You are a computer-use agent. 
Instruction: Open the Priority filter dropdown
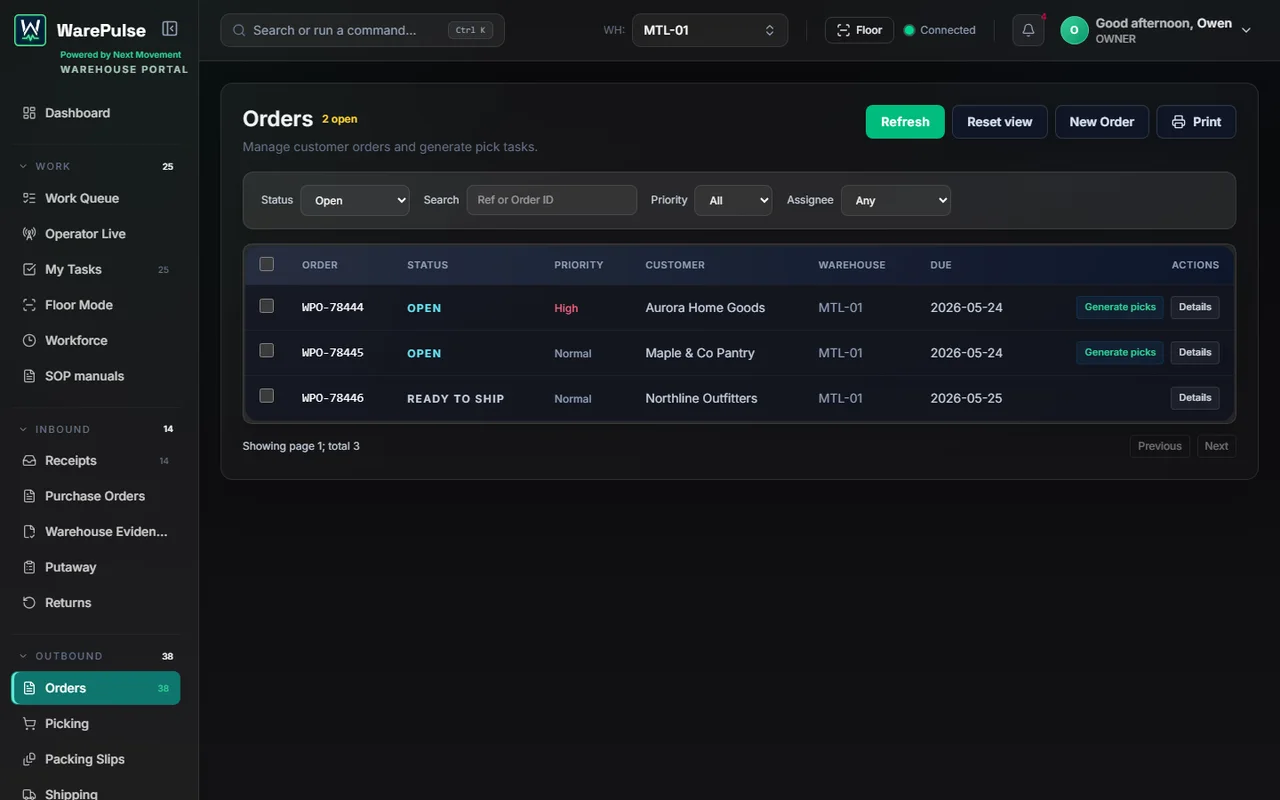(x=733, y=200)
